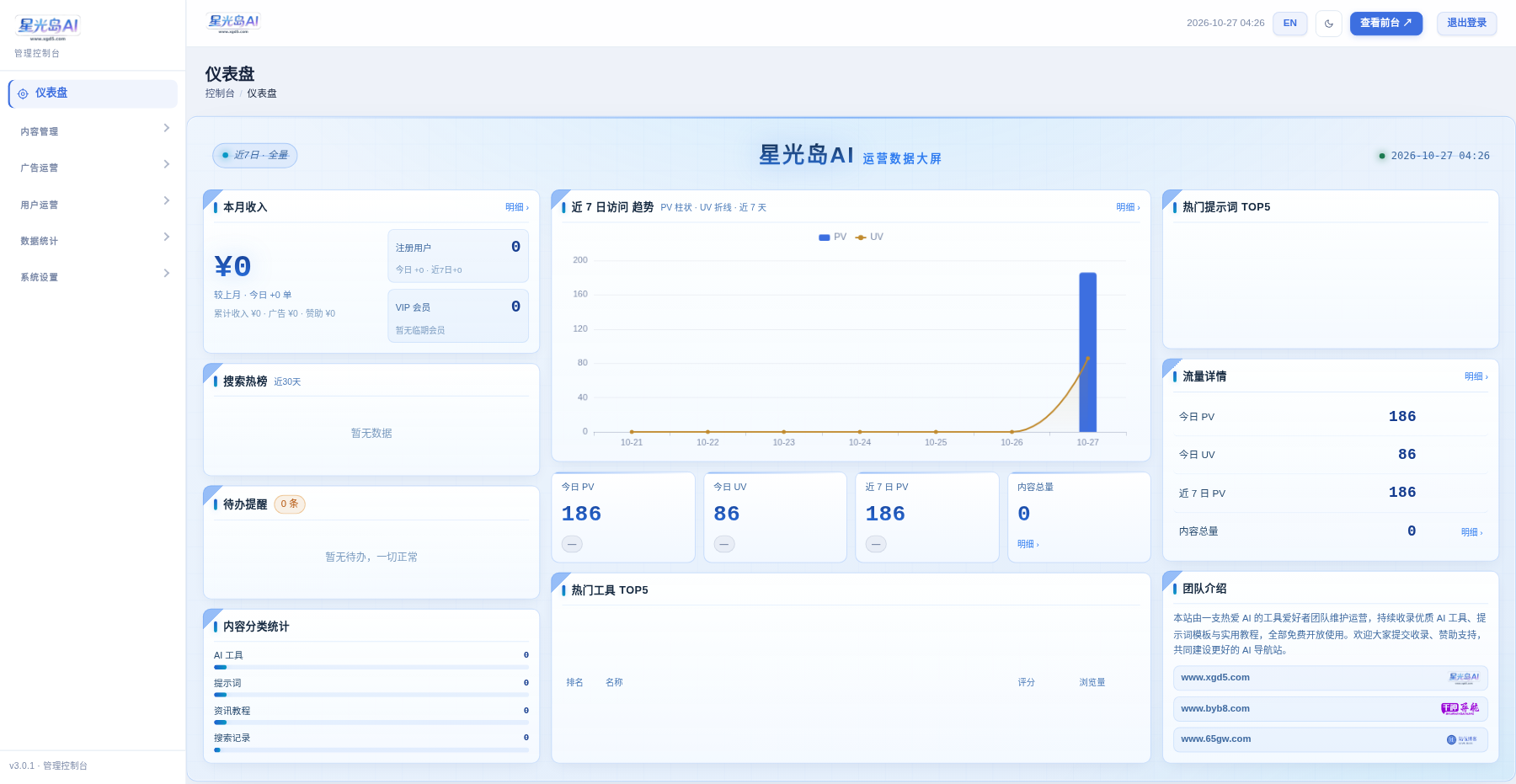This screenshot has width=1516, height=784.
Task: Expand 用户运营 sidebar section
Action: coord(93,204)
